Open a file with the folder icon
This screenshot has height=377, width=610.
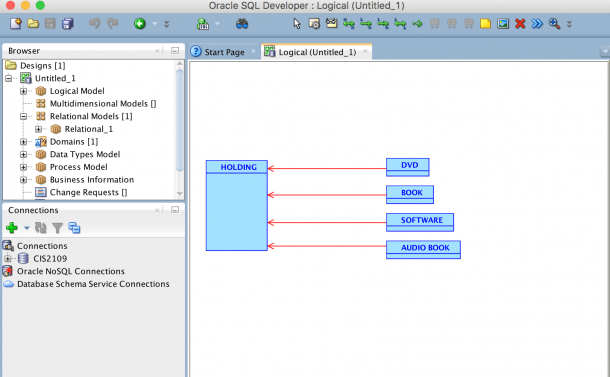point(33,24)
